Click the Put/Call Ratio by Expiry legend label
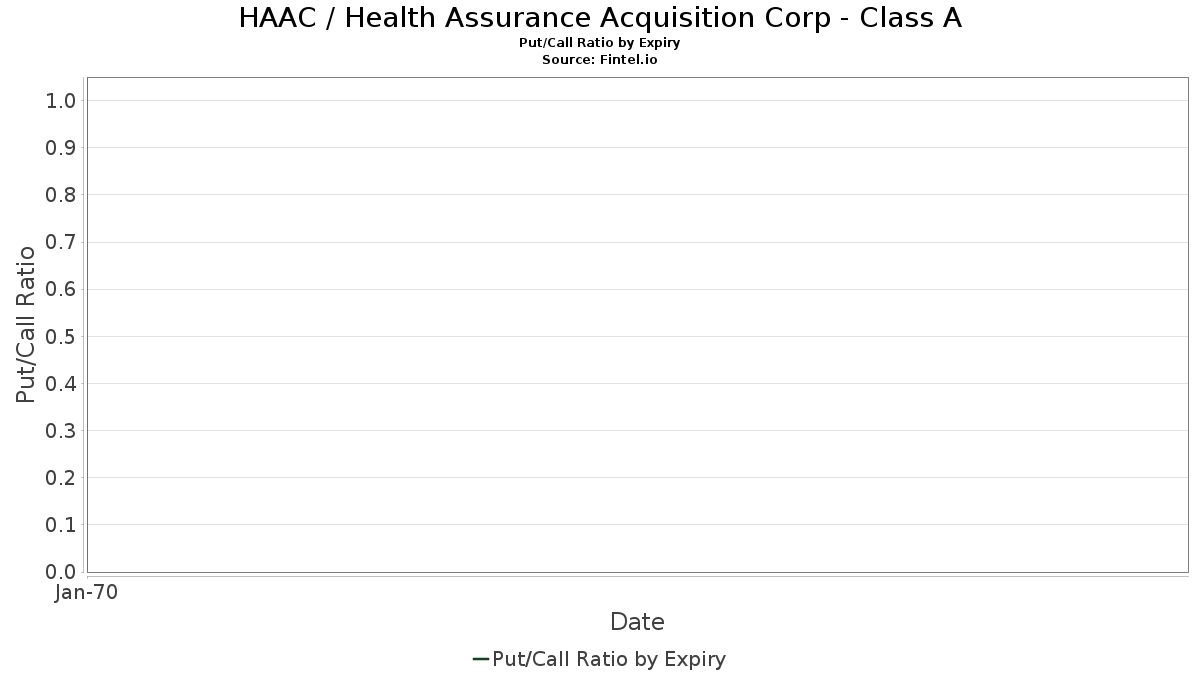Viewport: 1200px width, 675px height. click(609, 659)
